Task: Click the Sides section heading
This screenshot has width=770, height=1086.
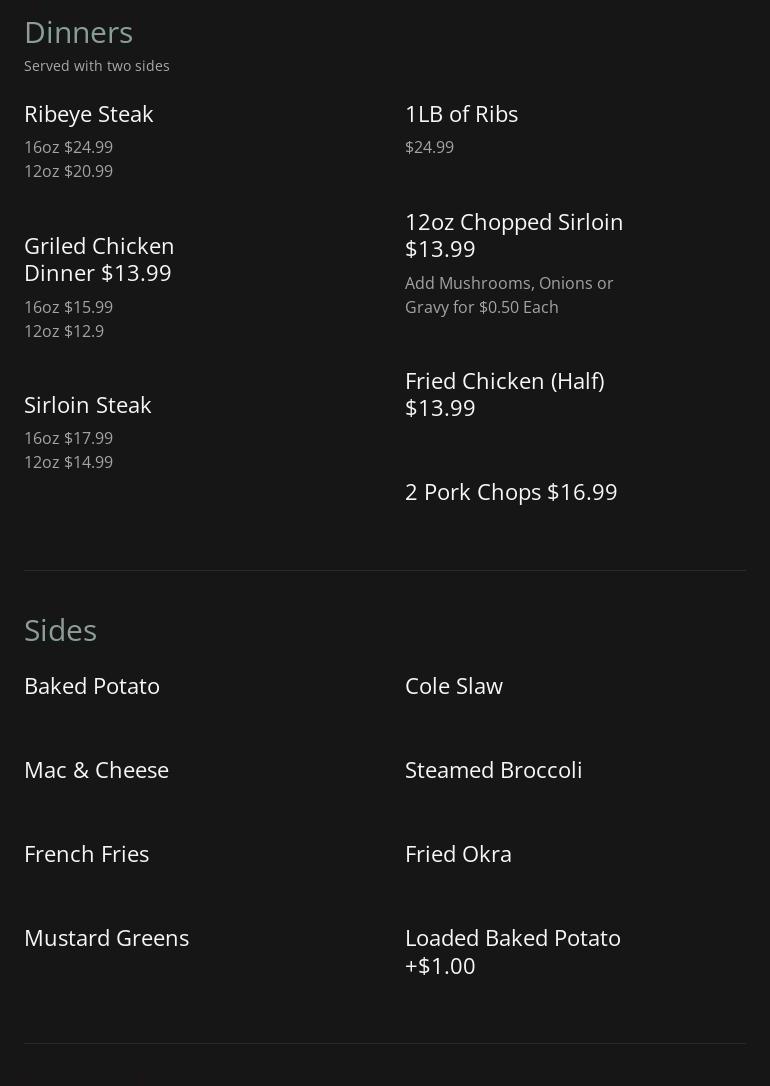Action: click(60, 630)
